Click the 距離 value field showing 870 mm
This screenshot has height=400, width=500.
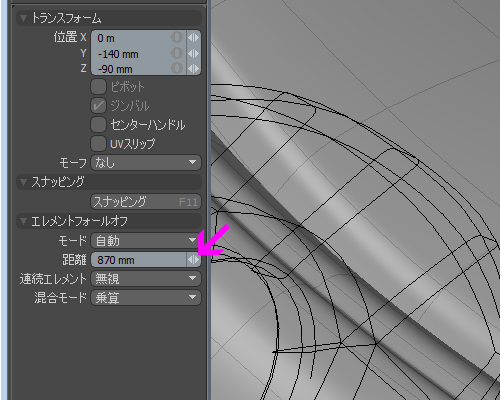coord(139,260)
